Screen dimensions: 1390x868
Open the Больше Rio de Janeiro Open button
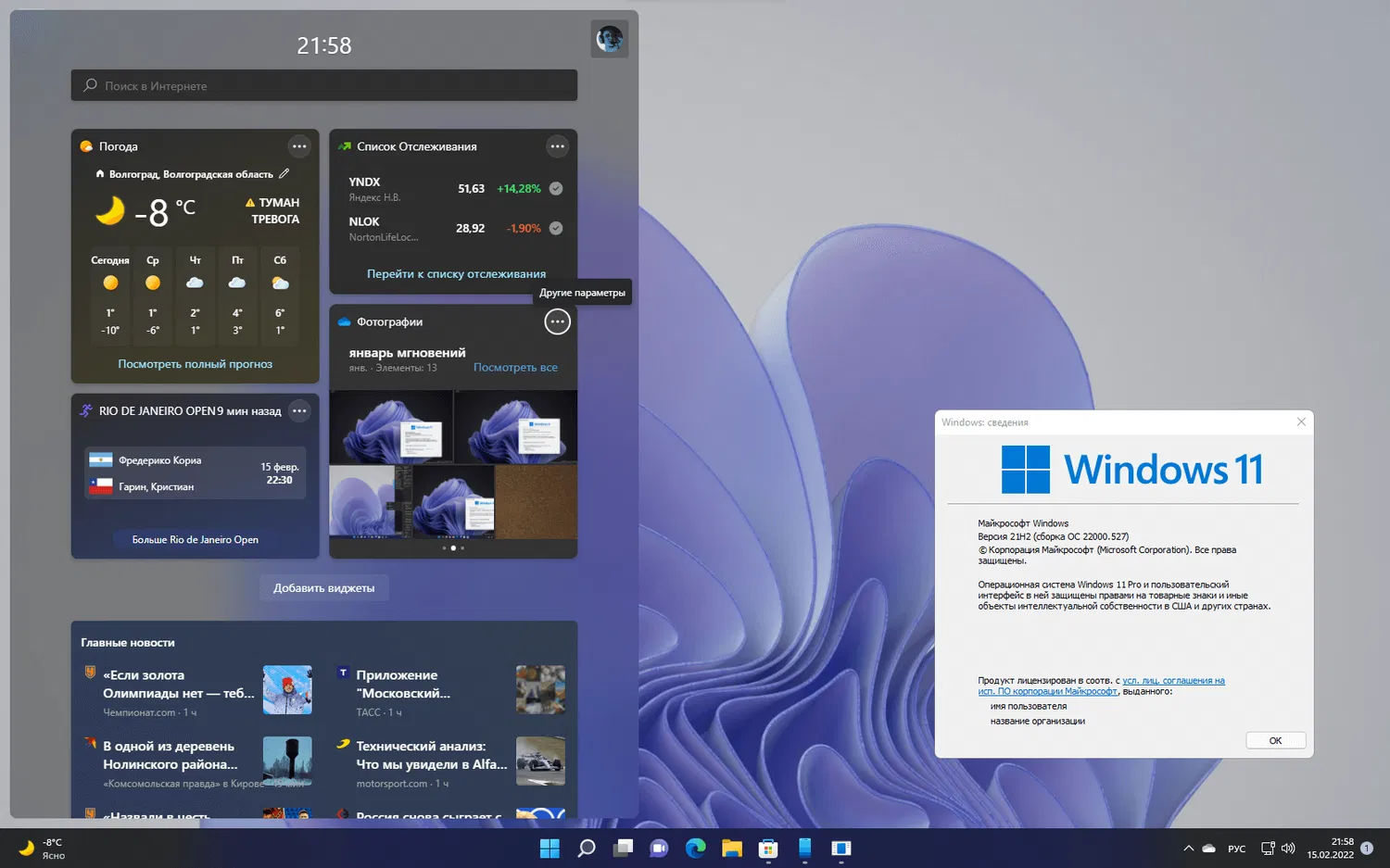click(x=196, y=539)
